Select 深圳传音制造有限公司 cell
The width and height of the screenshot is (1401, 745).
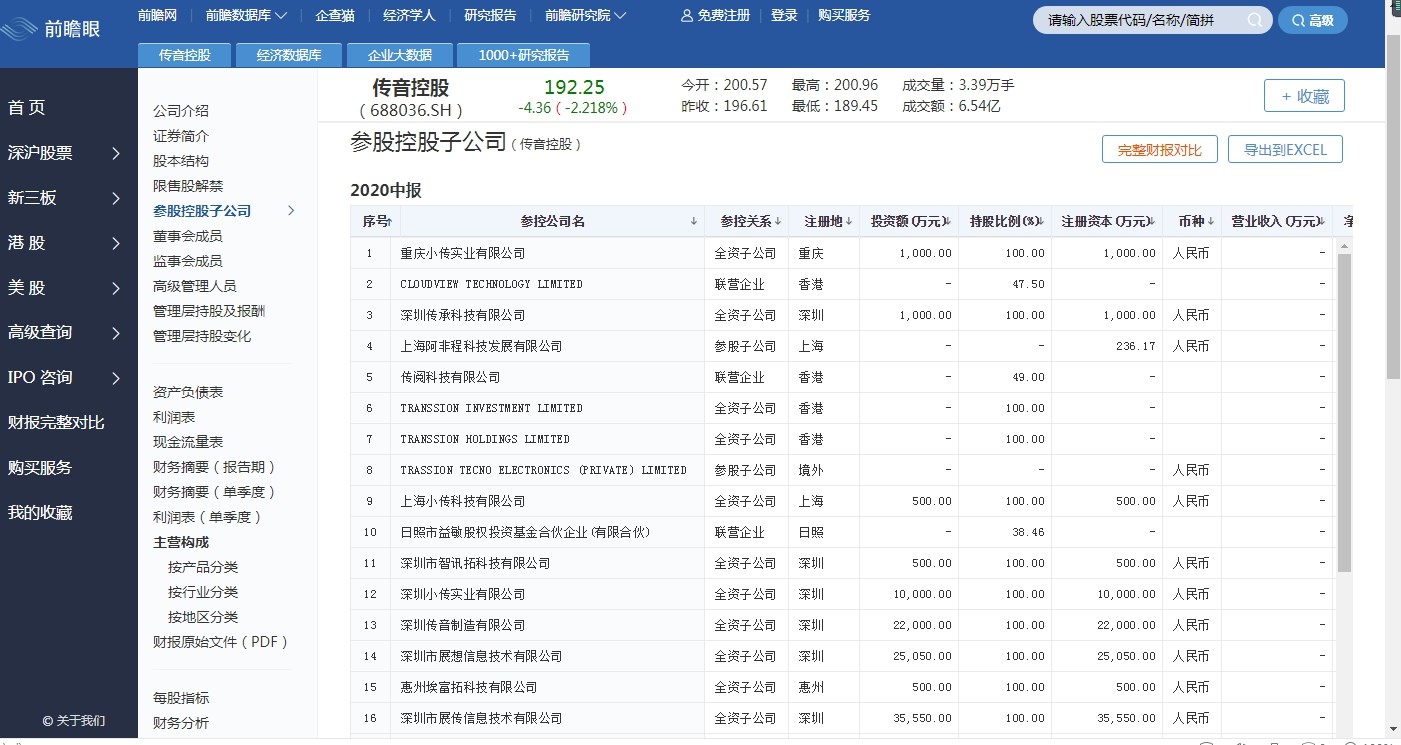coord(463,625)
